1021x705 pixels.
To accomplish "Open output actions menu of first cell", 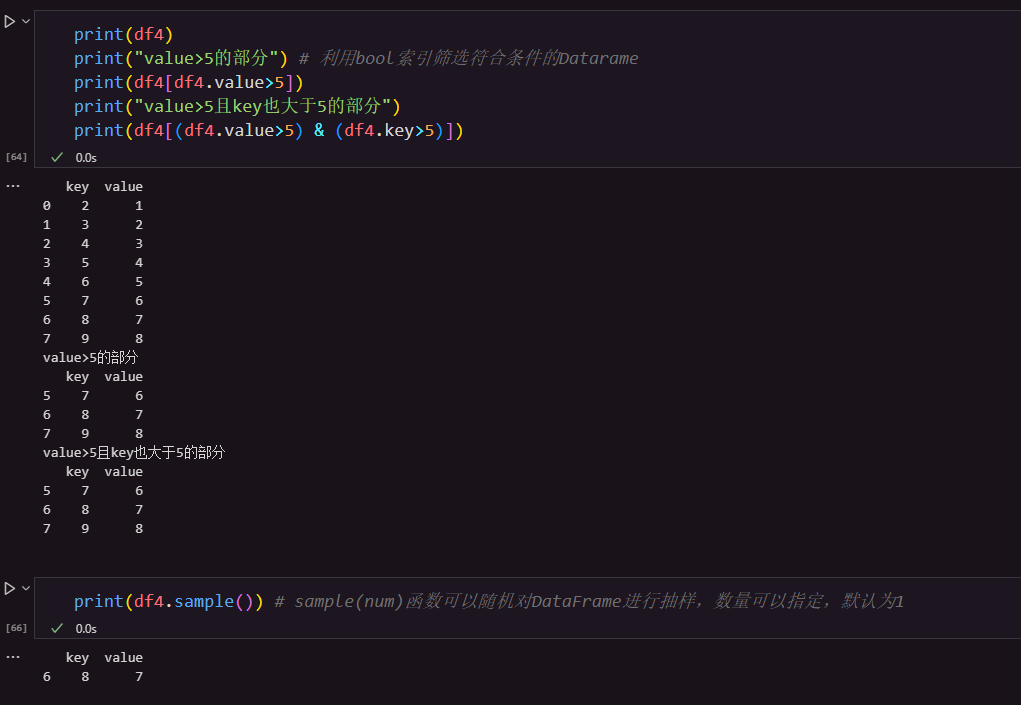I will pos(13,186).
